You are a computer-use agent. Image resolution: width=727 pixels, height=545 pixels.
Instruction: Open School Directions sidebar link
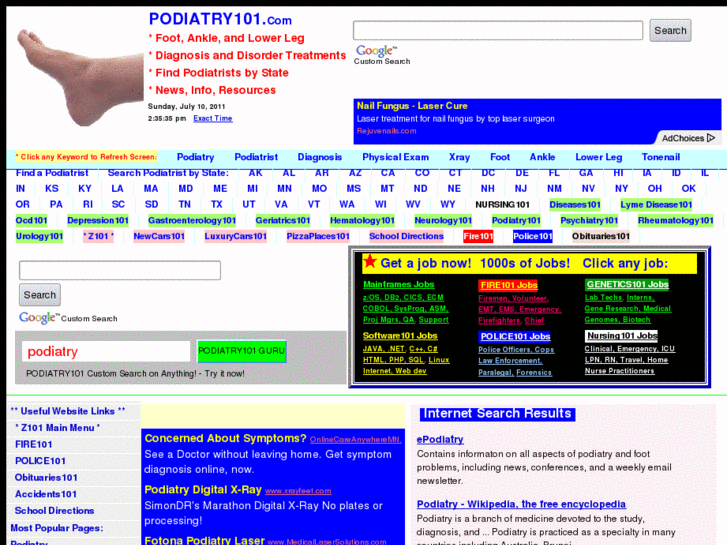pos(54,511)
